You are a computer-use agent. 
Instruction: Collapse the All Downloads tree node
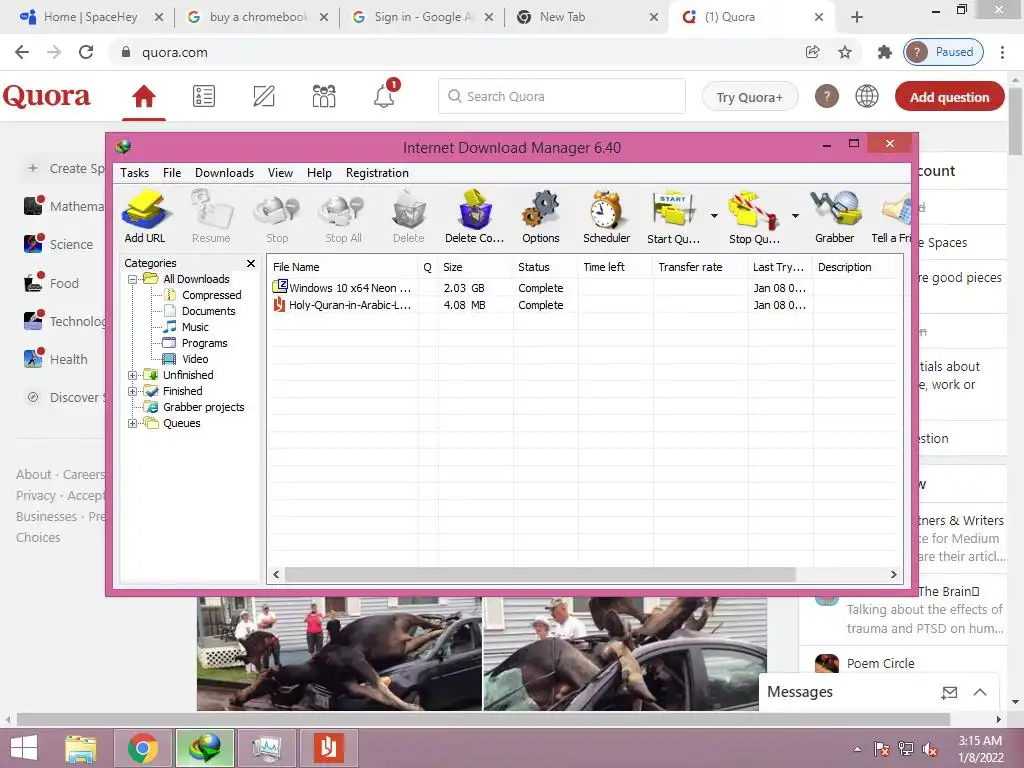pos(133,279)
